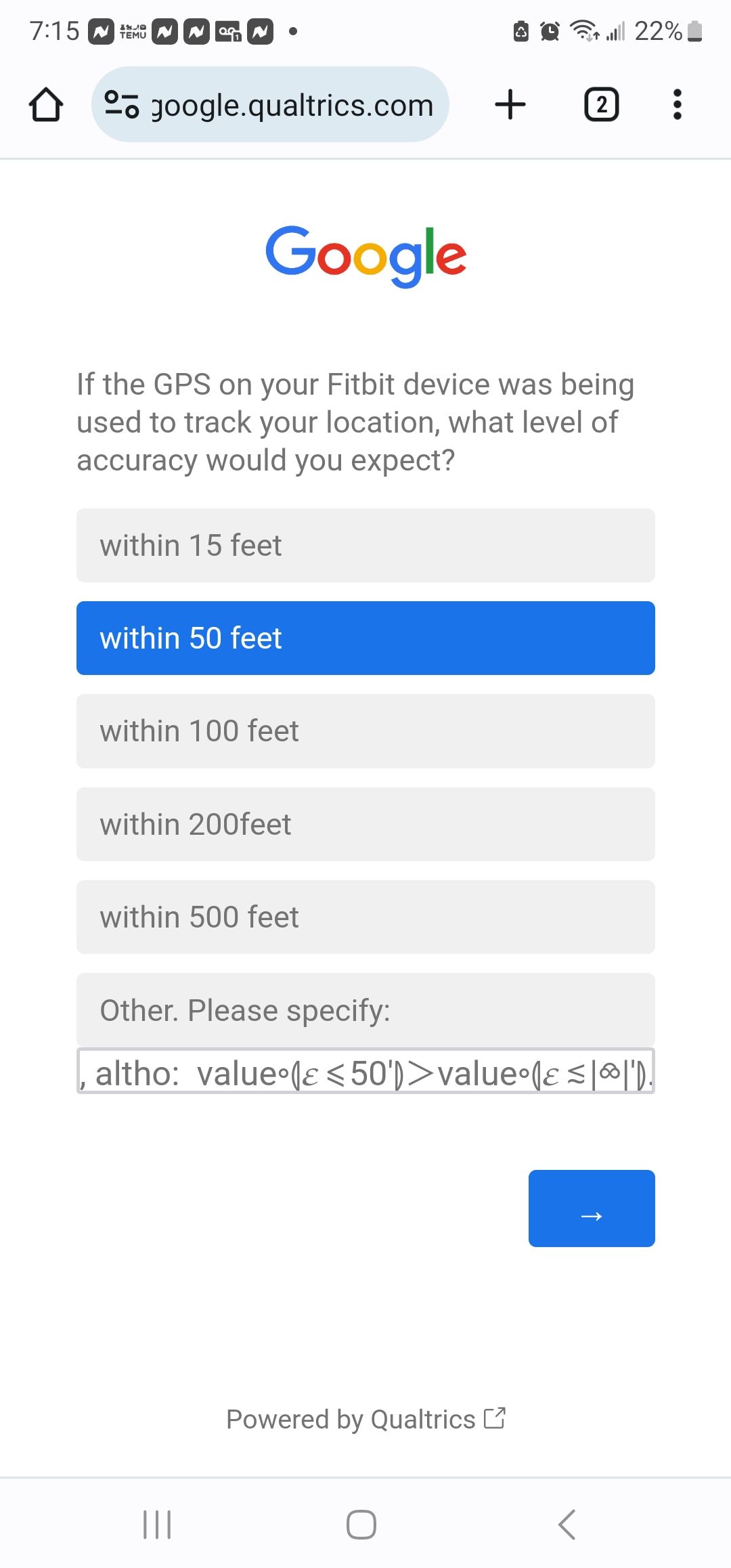Select the "within 15 feet" option

365,545
